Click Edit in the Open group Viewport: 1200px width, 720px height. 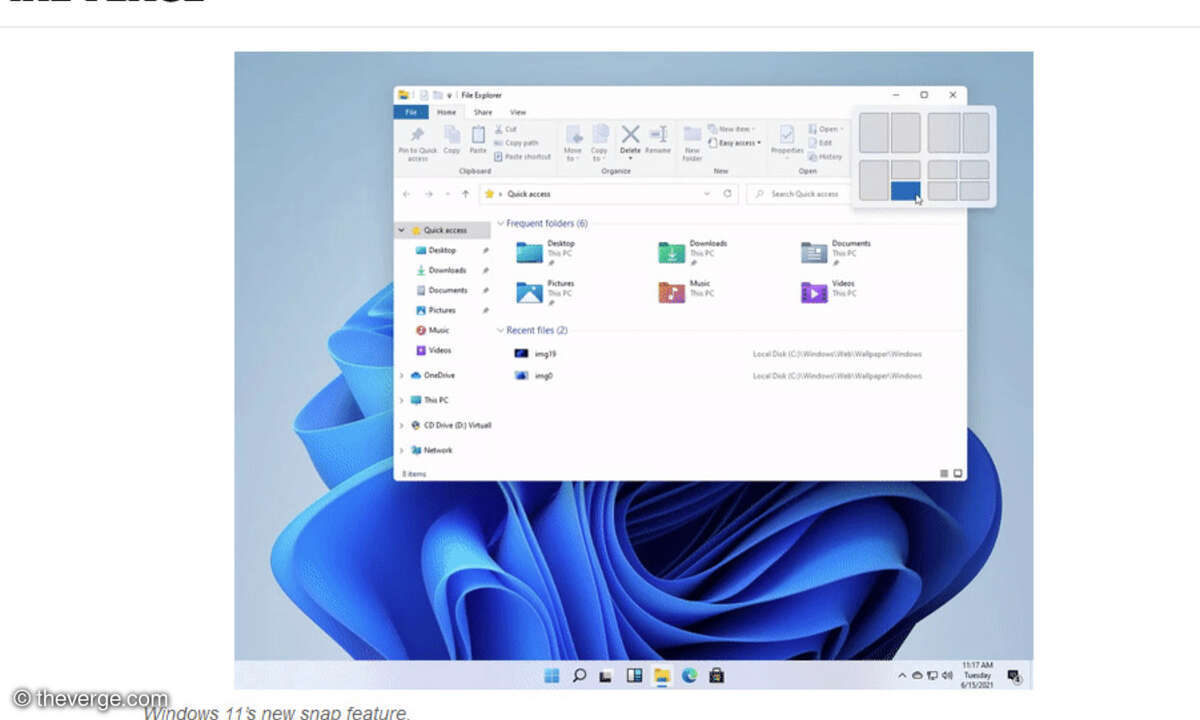coord(821,143)
